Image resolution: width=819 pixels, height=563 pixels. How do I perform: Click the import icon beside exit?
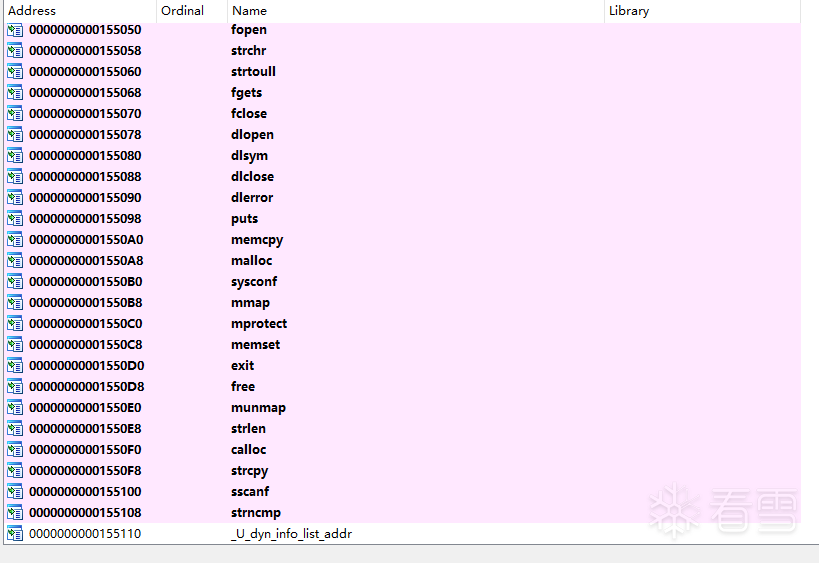[15, 366]
